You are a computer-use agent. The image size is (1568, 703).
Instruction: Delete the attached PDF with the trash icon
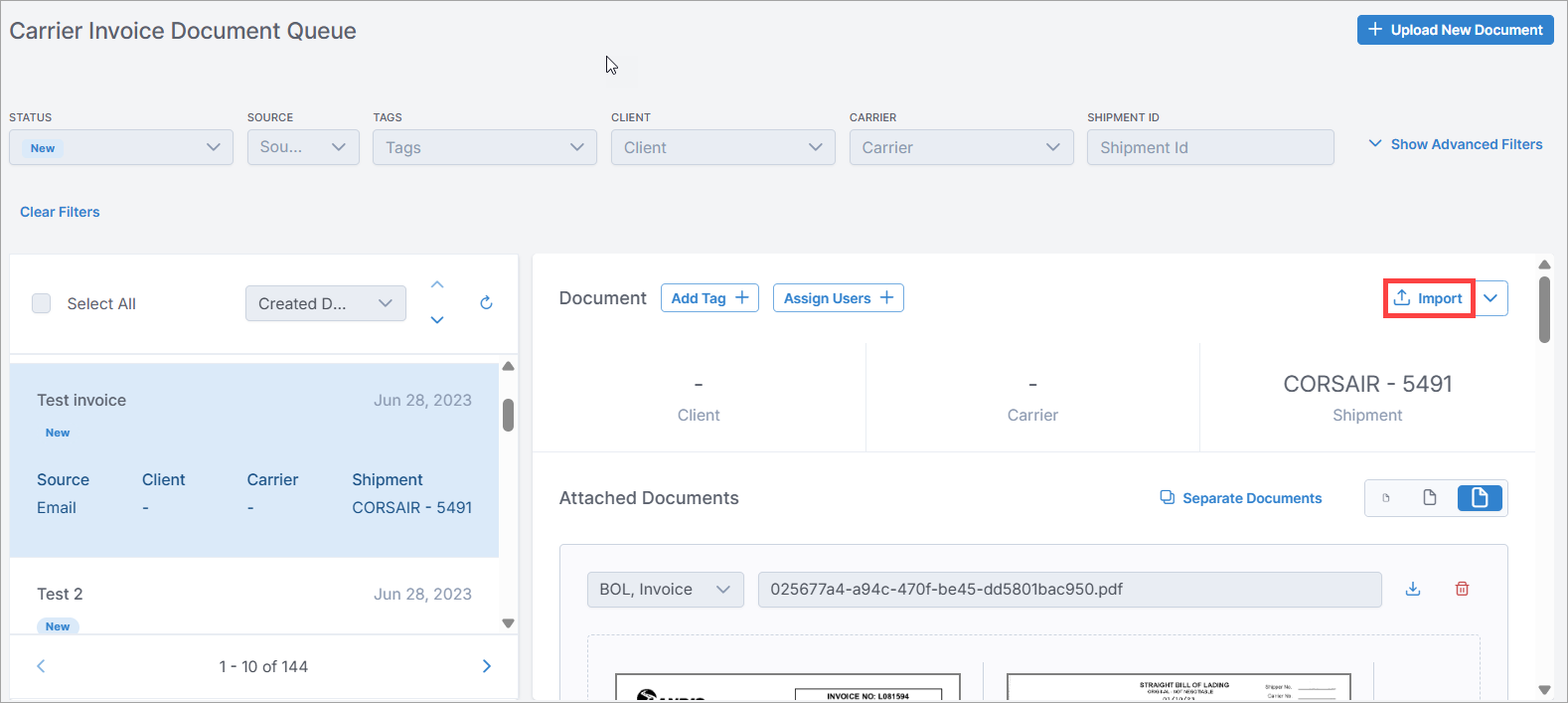[x=1462, y=589]
